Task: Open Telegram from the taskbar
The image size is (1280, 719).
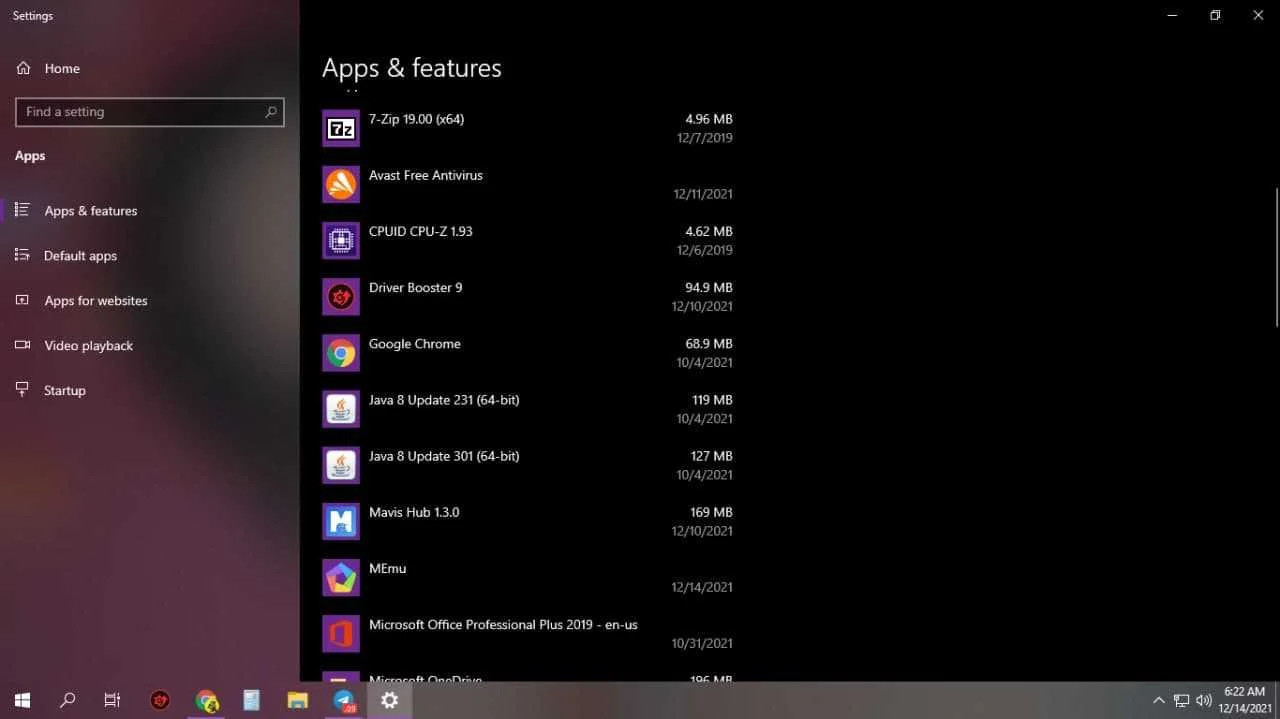Action: click(344, 700)
